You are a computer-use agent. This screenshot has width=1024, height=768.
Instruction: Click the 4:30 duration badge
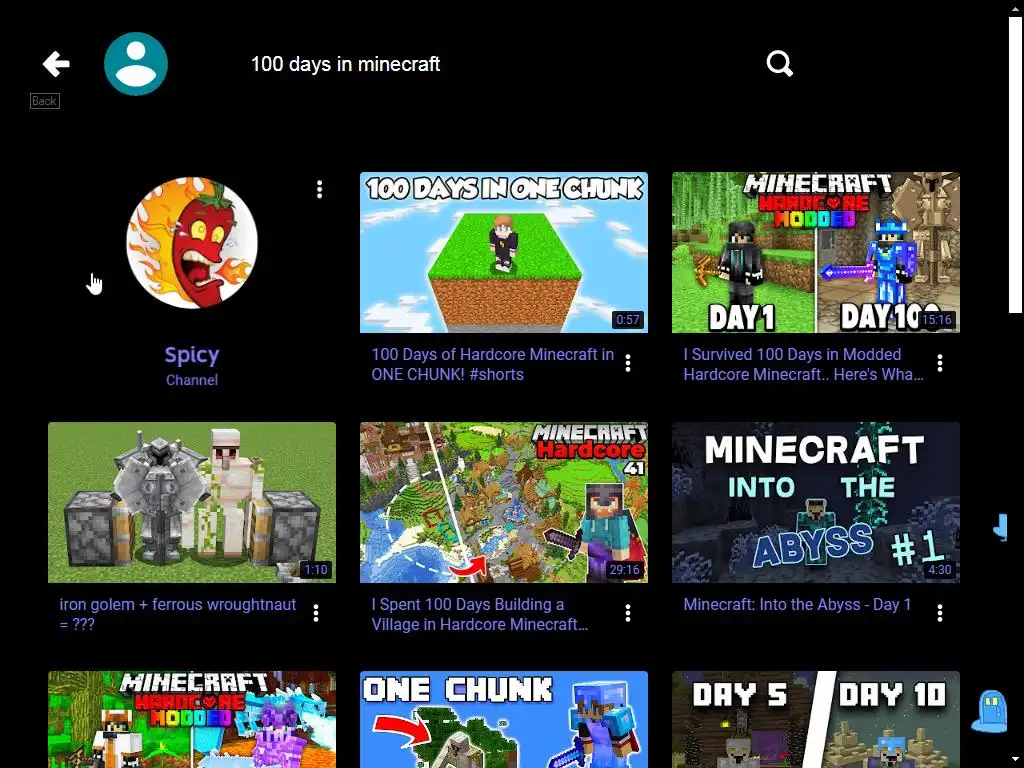coord(940,569)
